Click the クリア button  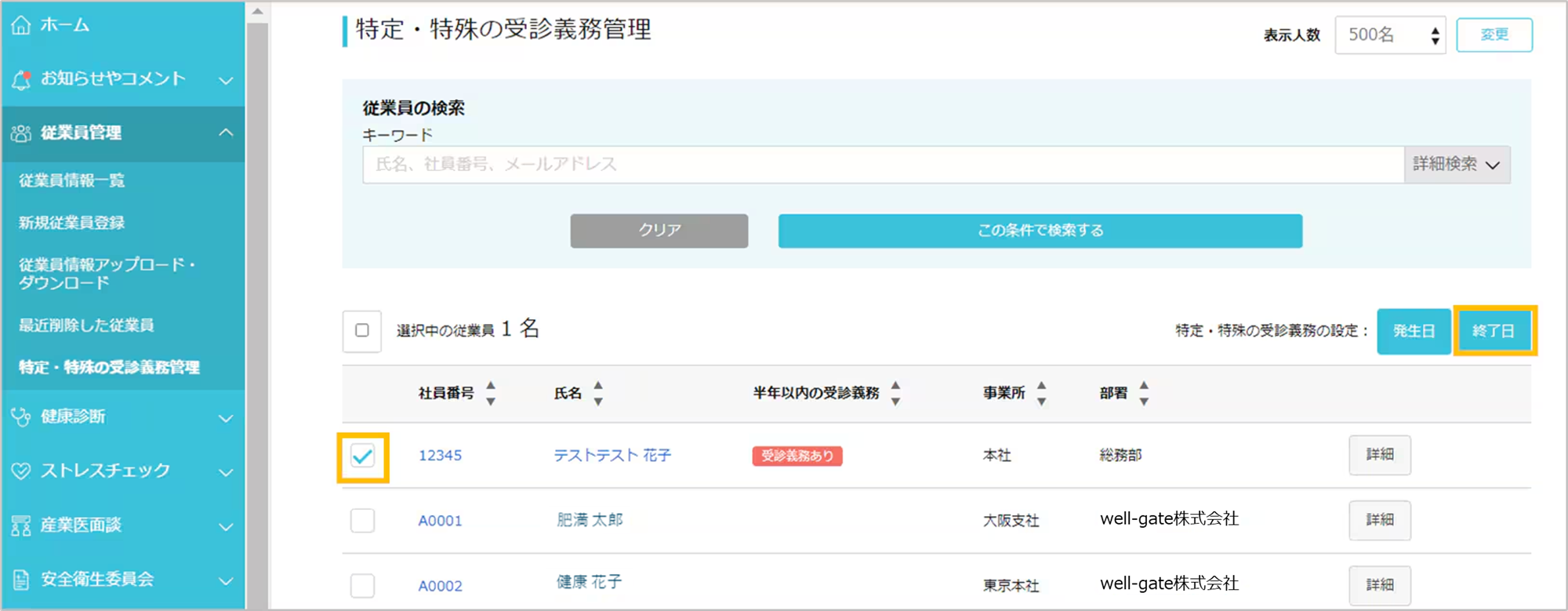[x=659, y=231]
